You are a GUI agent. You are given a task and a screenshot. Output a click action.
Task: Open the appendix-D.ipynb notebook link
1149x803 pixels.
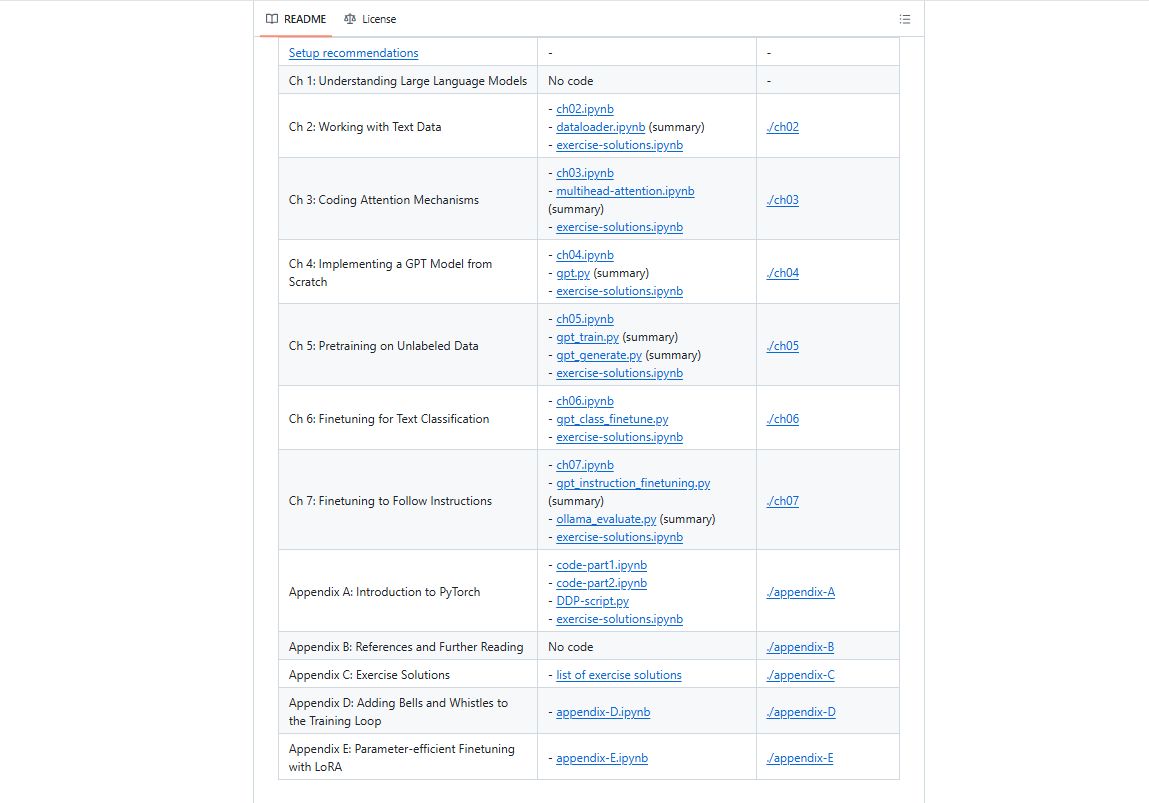(603, 712)
